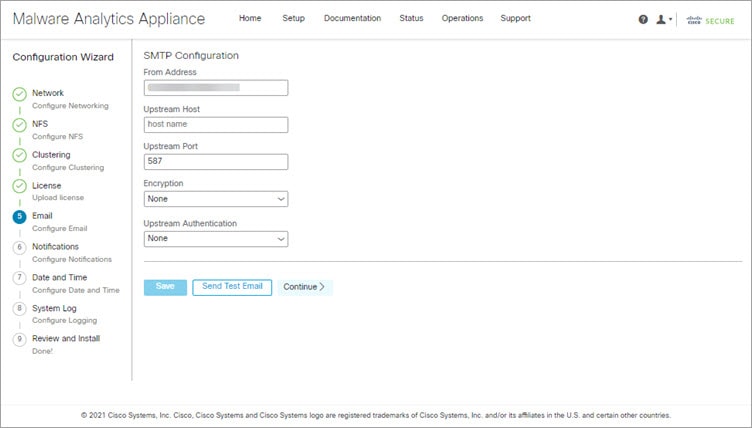752x428 pixels.
Task: Click the Configuration Wizard heading
Action: pos(63,57)
